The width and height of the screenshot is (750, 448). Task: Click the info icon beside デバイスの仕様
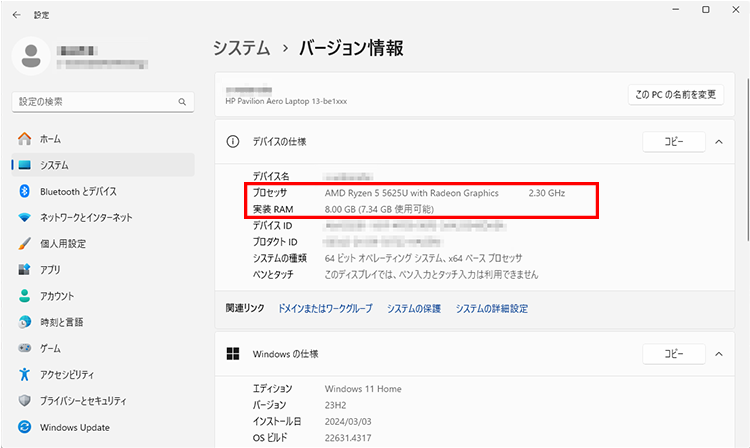[x=233, y=142]
